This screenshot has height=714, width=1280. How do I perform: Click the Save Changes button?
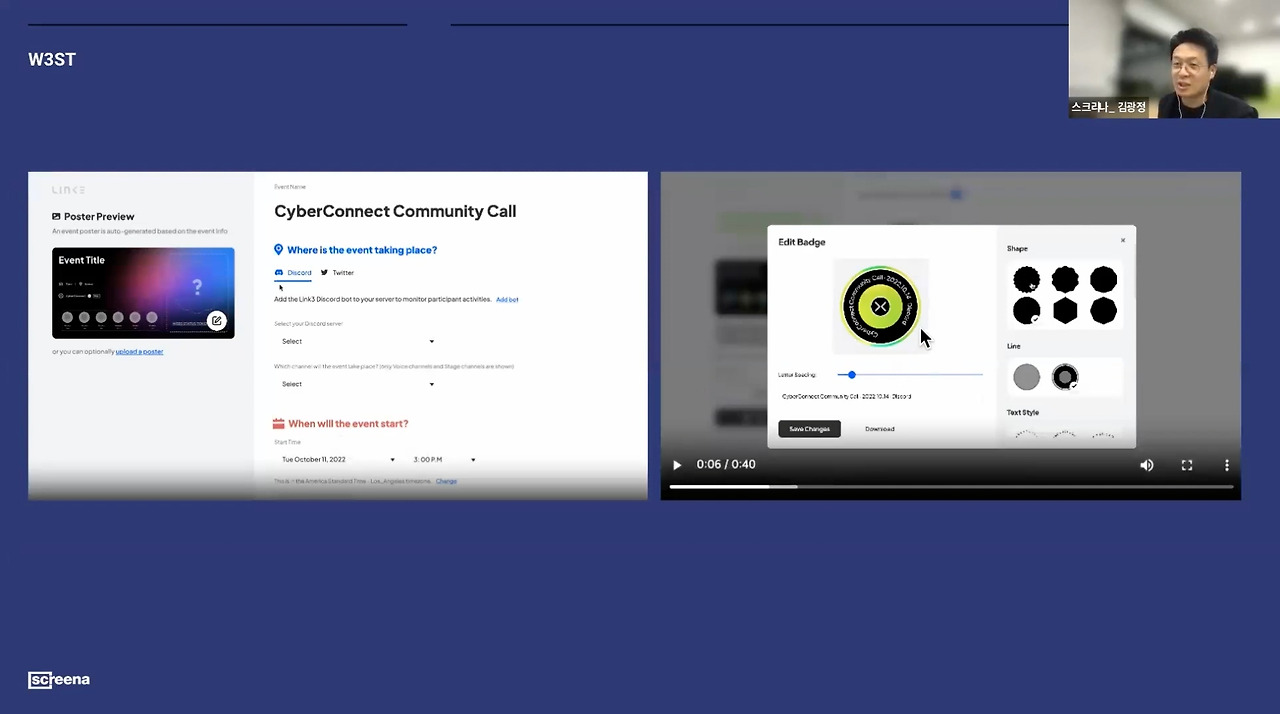click(x=809, y=429)
